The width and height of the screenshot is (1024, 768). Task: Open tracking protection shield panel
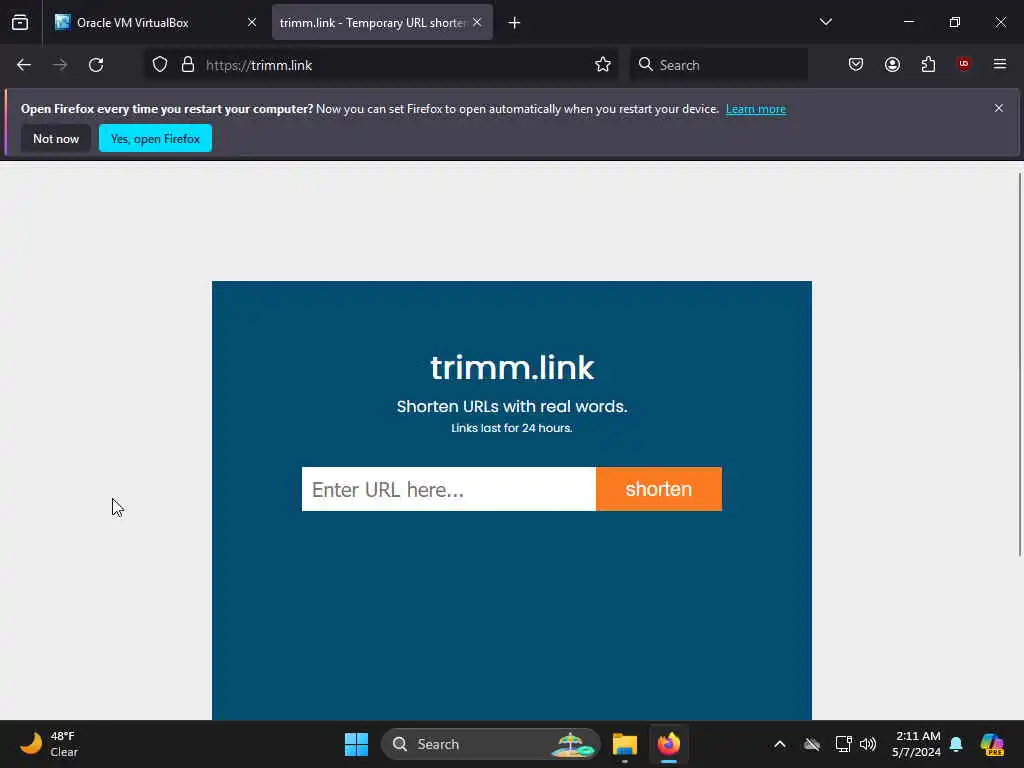[x=160, y=65]
